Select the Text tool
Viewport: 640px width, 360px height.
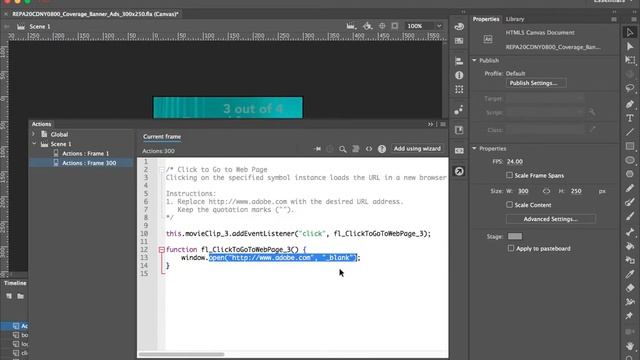[630, 118]
